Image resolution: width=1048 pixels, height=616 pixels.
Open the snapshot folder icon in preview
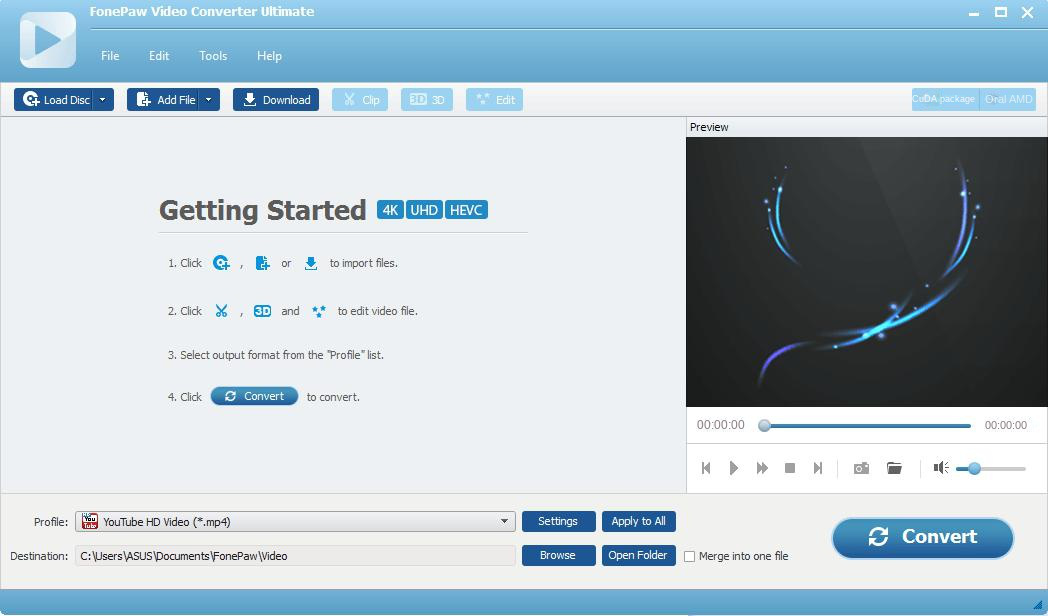click(894, 467)
